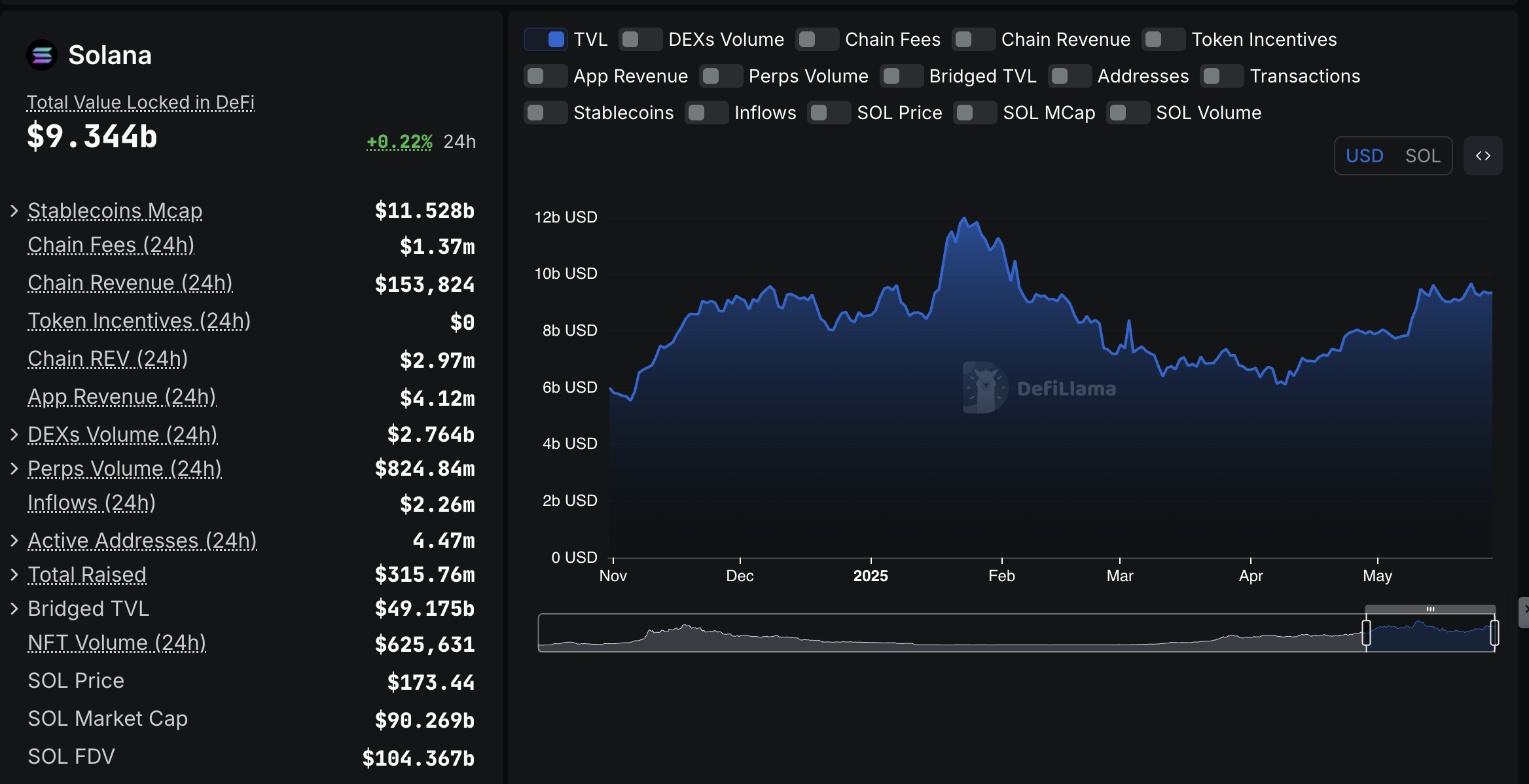
Task: Click the Solana logo icon
Action: click(x=42, y=56)
